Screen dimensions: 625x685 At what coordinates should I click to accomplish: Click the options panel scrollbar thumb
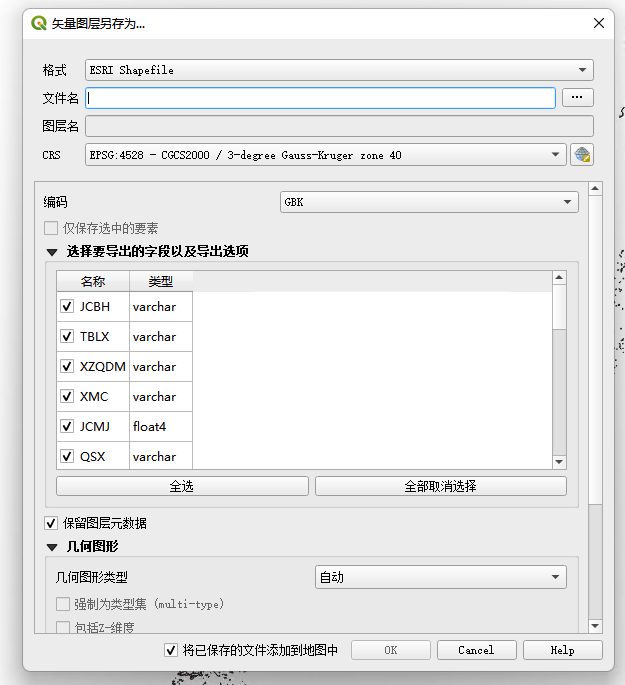pyautogui.click(x=595, y=350)
